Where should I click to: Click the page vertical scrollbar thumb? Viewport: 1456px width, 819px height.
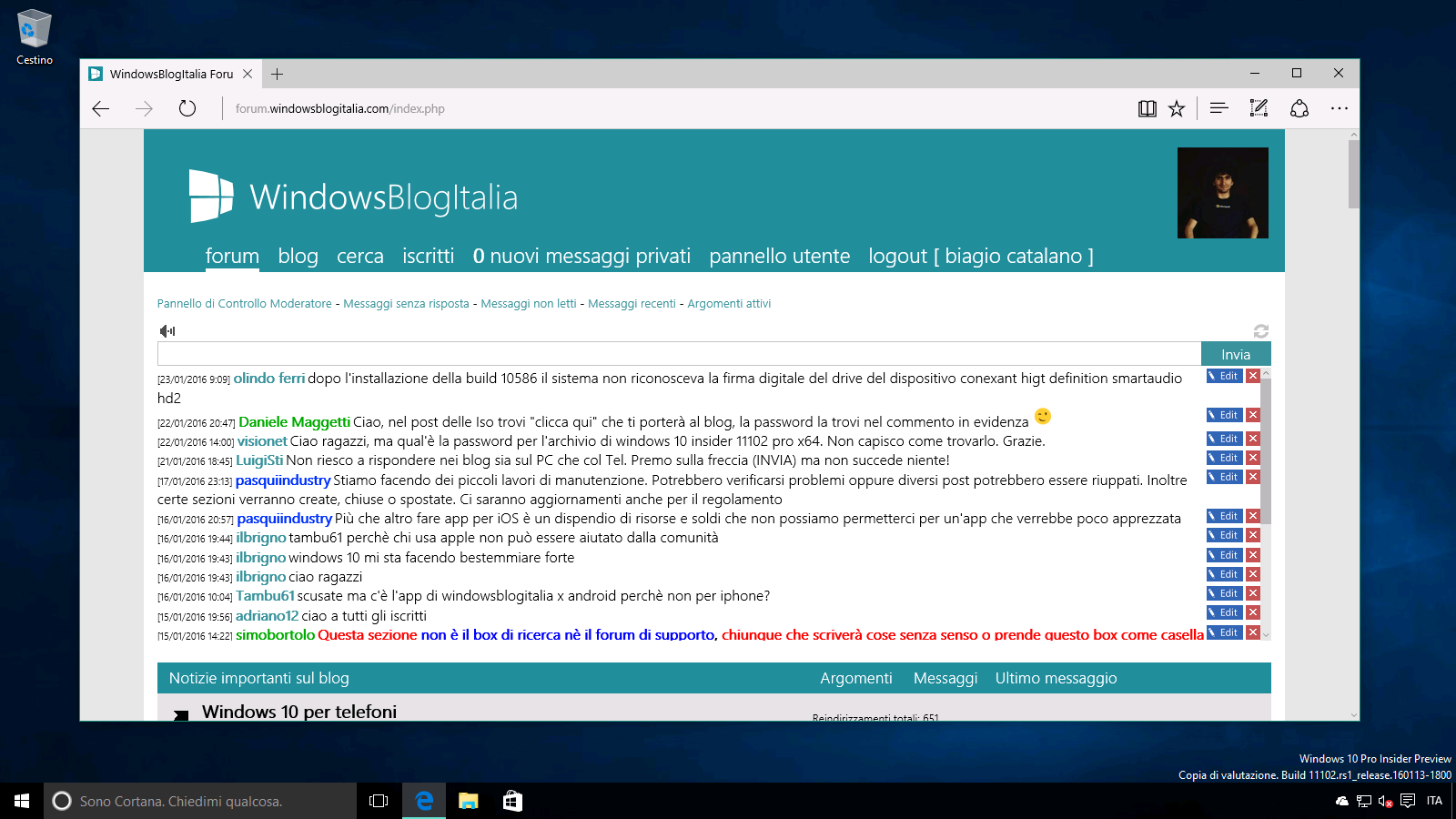pos(1354,173)
